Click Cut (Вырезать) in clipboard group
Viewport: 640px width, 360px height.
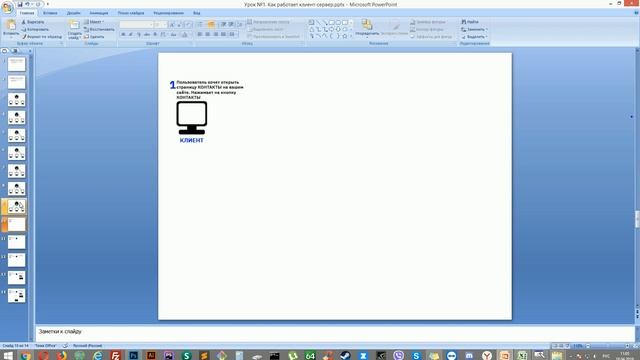(x=33, y=22)
